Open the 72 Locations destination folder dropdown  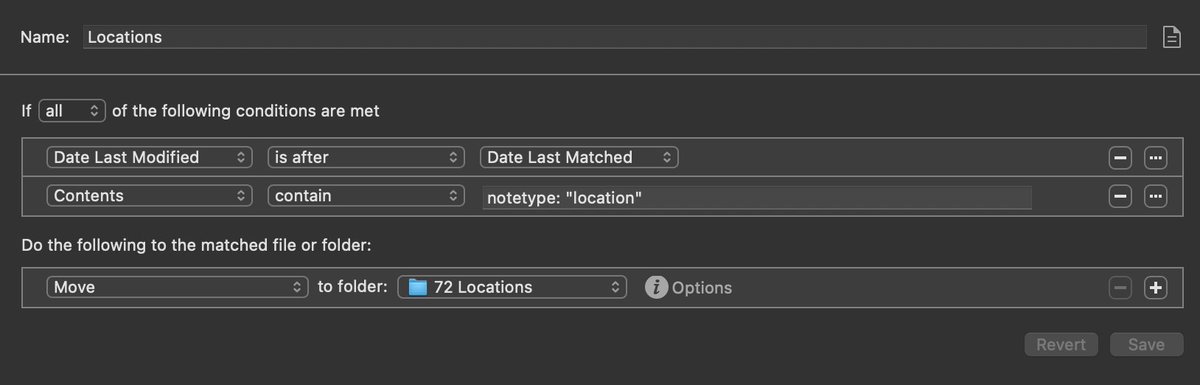(512, 287)
